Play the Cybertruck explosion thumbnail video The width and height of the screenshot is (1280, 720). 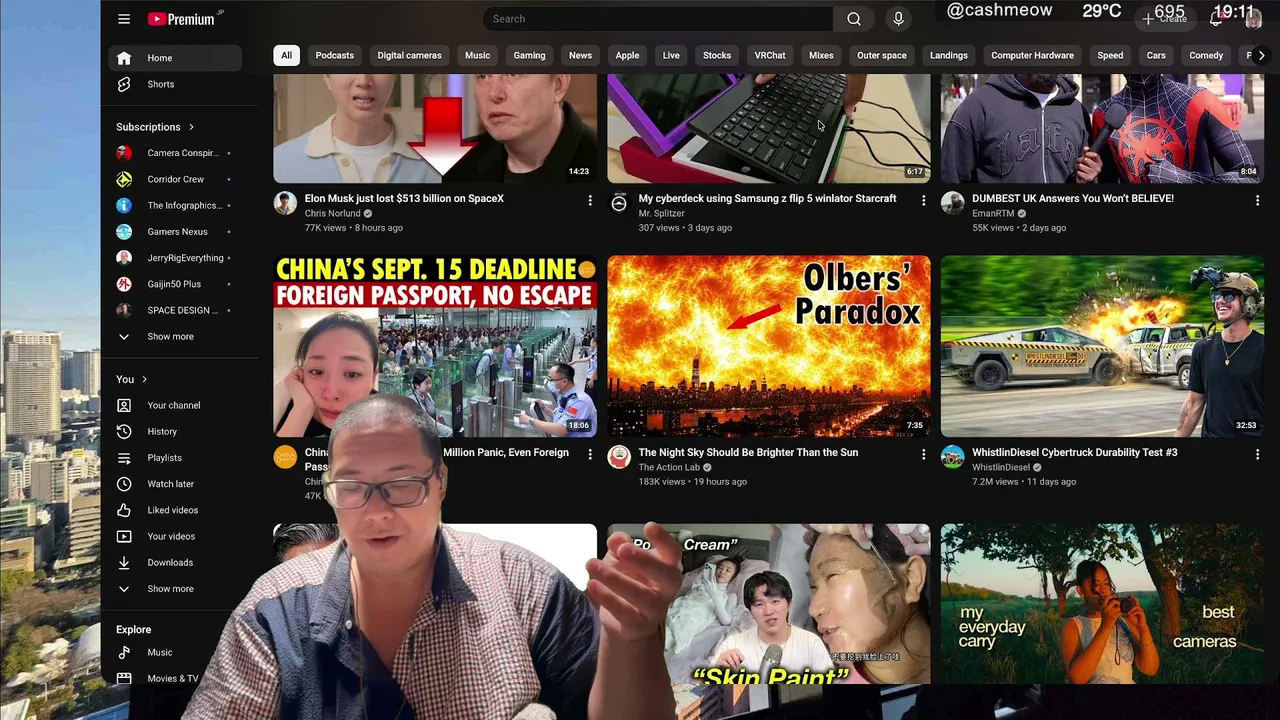click(x=1102, y=346)
